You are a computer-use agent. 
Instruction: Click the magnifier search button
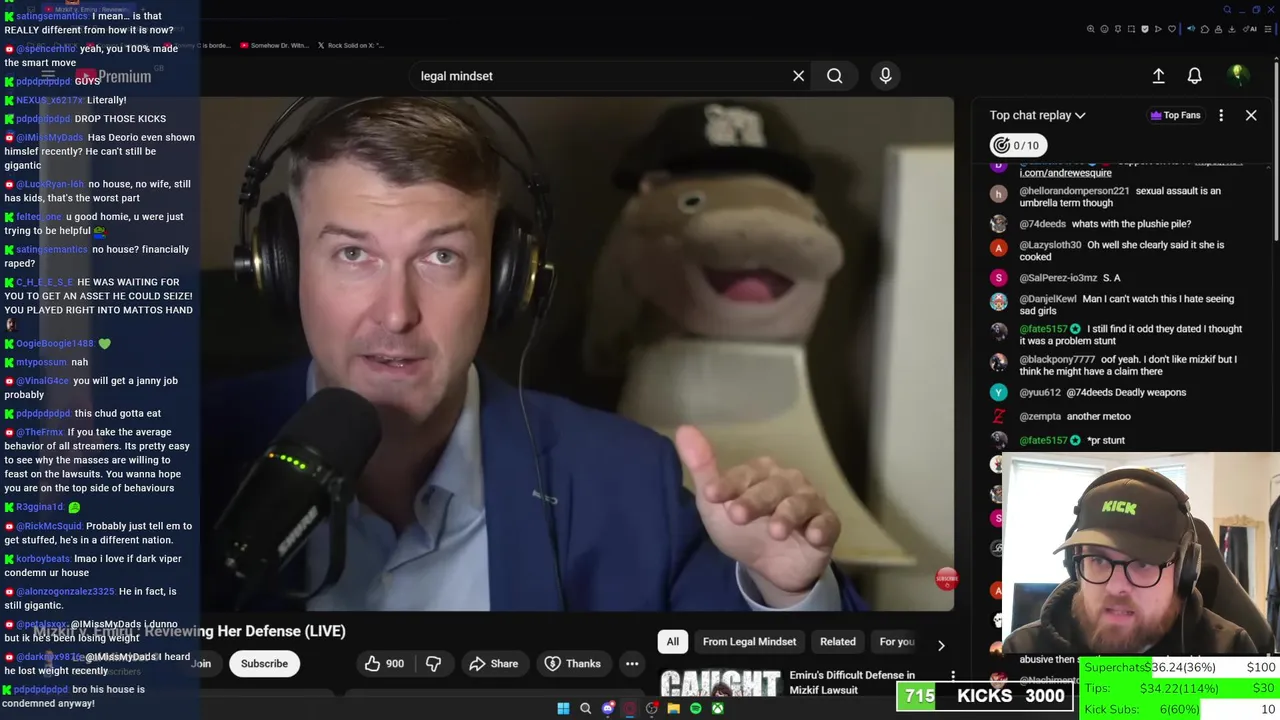pos(834,76)
